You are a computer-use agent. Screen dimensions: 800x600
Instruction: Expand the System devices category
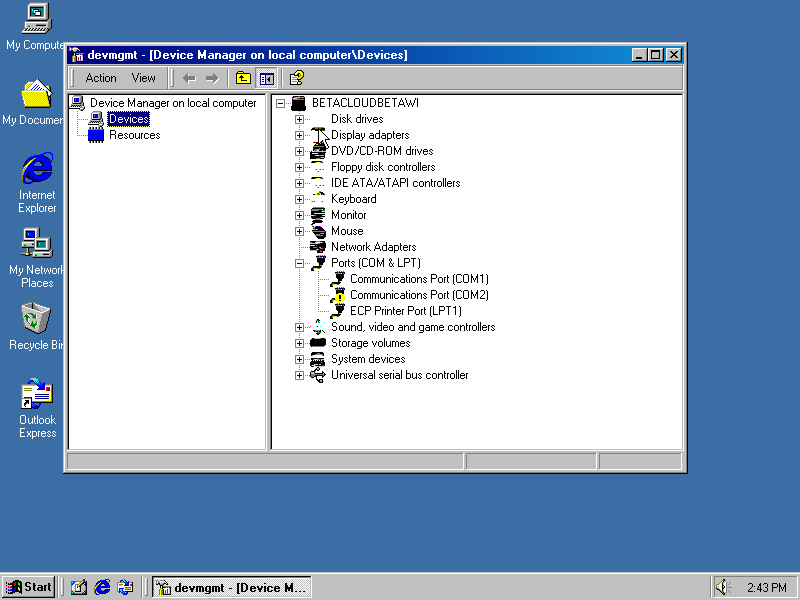click(x=299, y=360)
